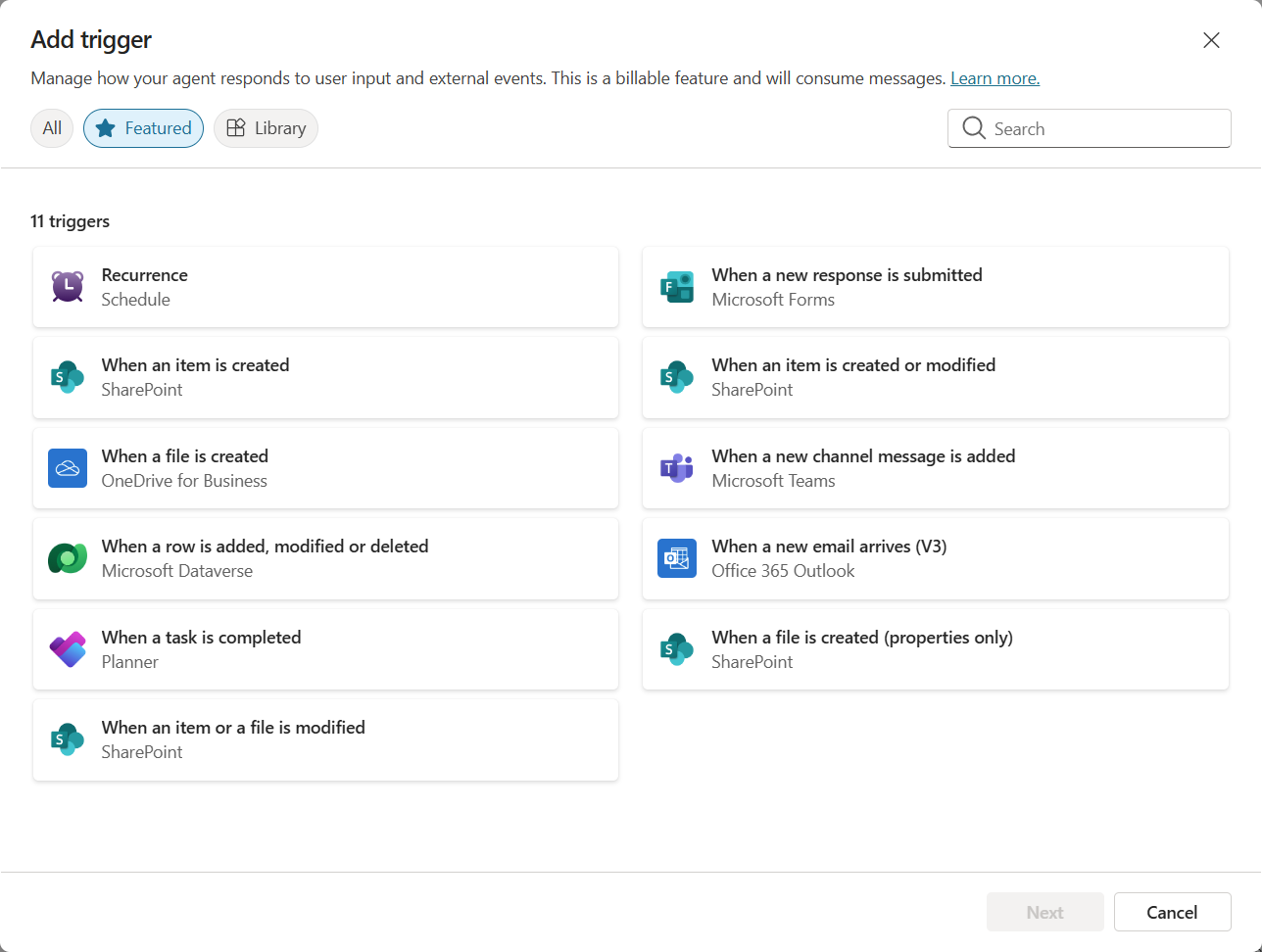Select When a file is created (properties only)
This screenshot has height=952, width=1262.
[935, 649]
